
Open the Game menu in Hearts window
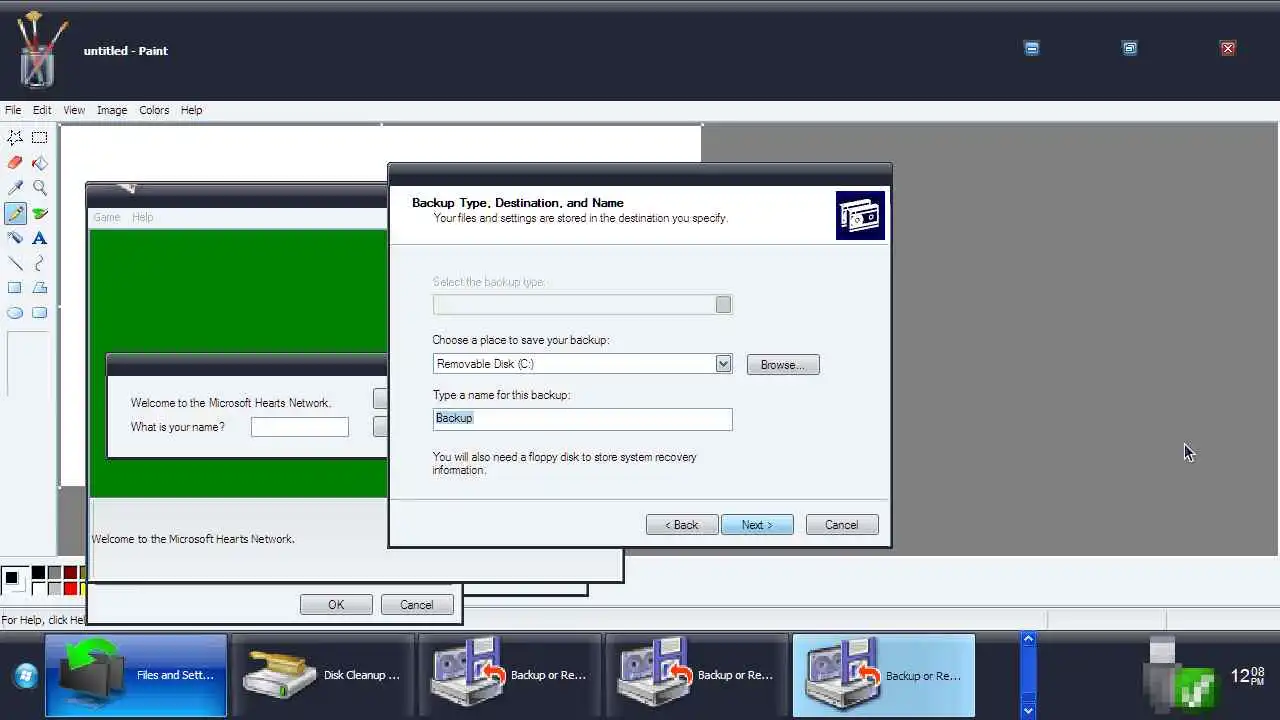(106, 217)
